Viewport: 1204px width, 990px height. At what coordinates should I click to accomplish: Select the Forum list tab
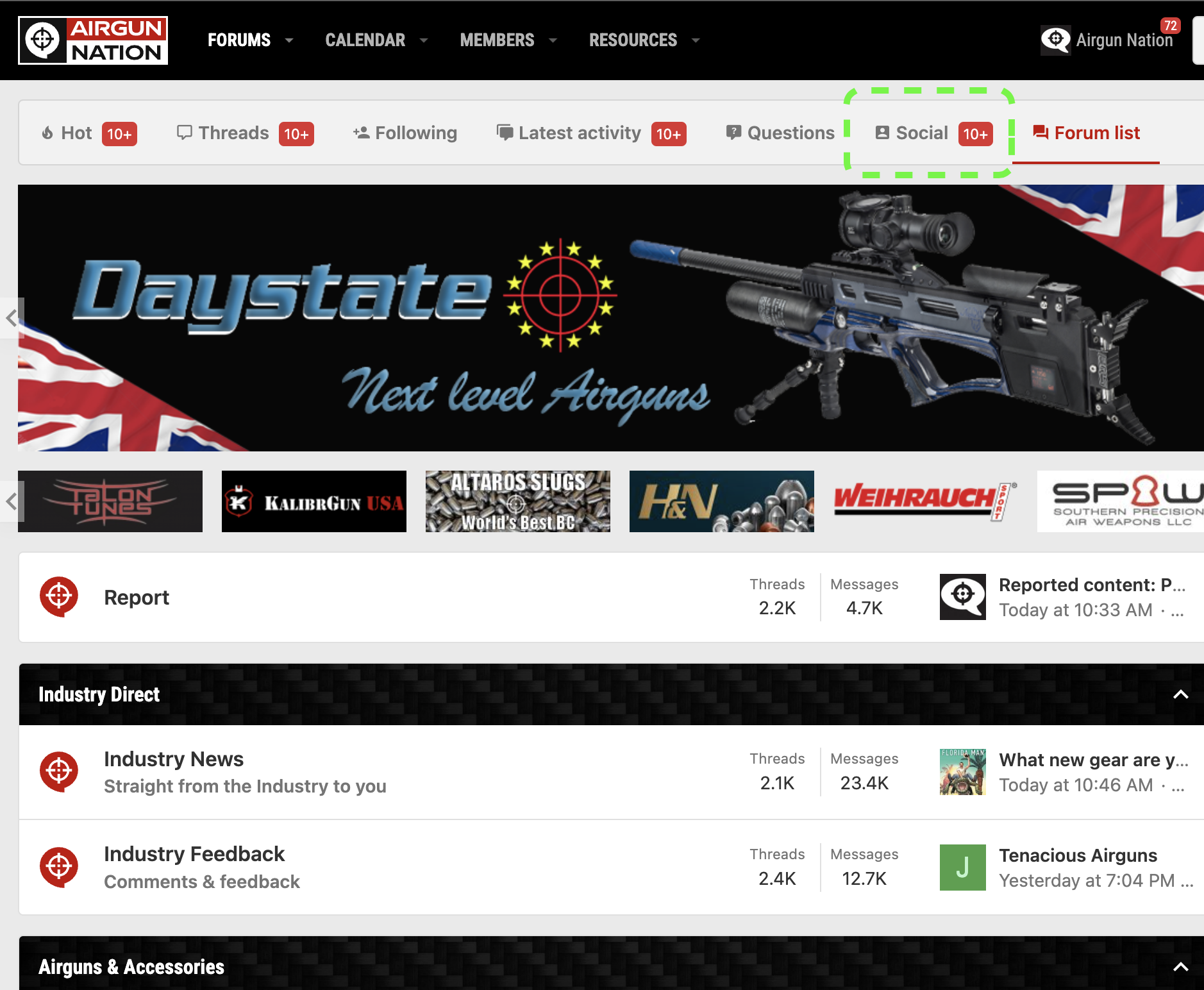[x=1086, y=133]
